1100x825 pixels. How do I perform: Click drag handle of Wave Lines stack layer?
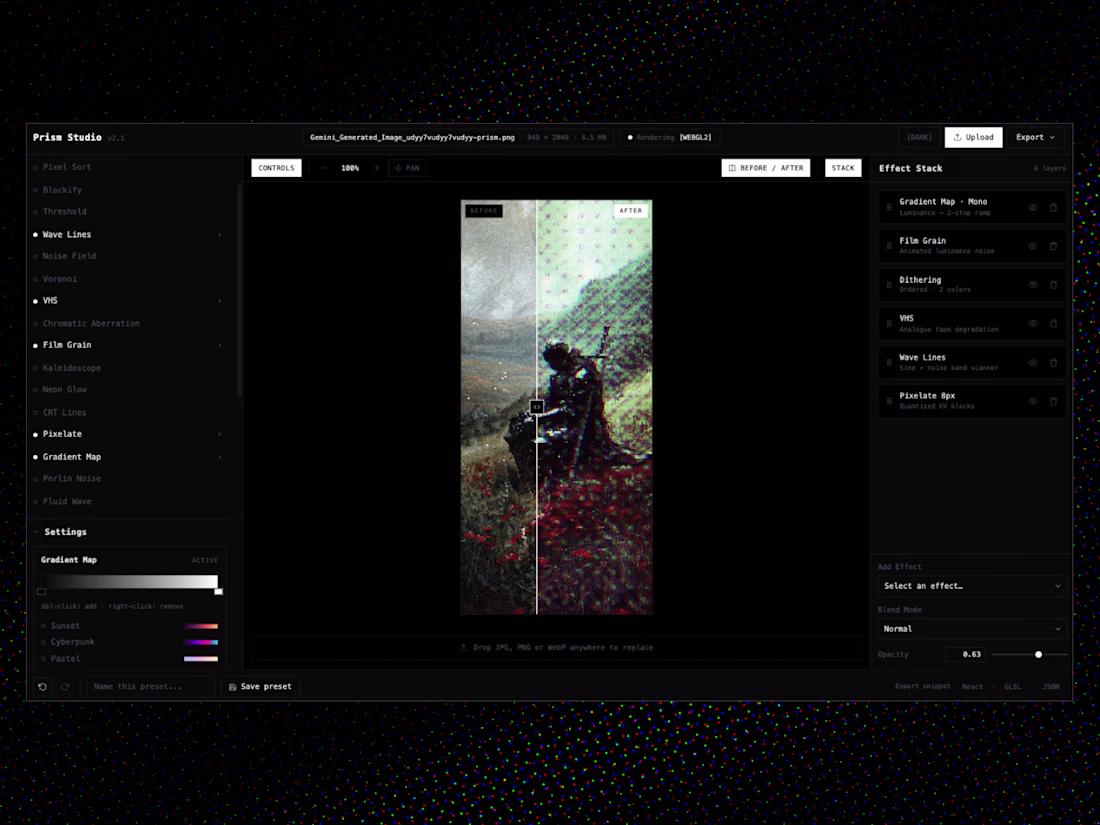(889, 363)
